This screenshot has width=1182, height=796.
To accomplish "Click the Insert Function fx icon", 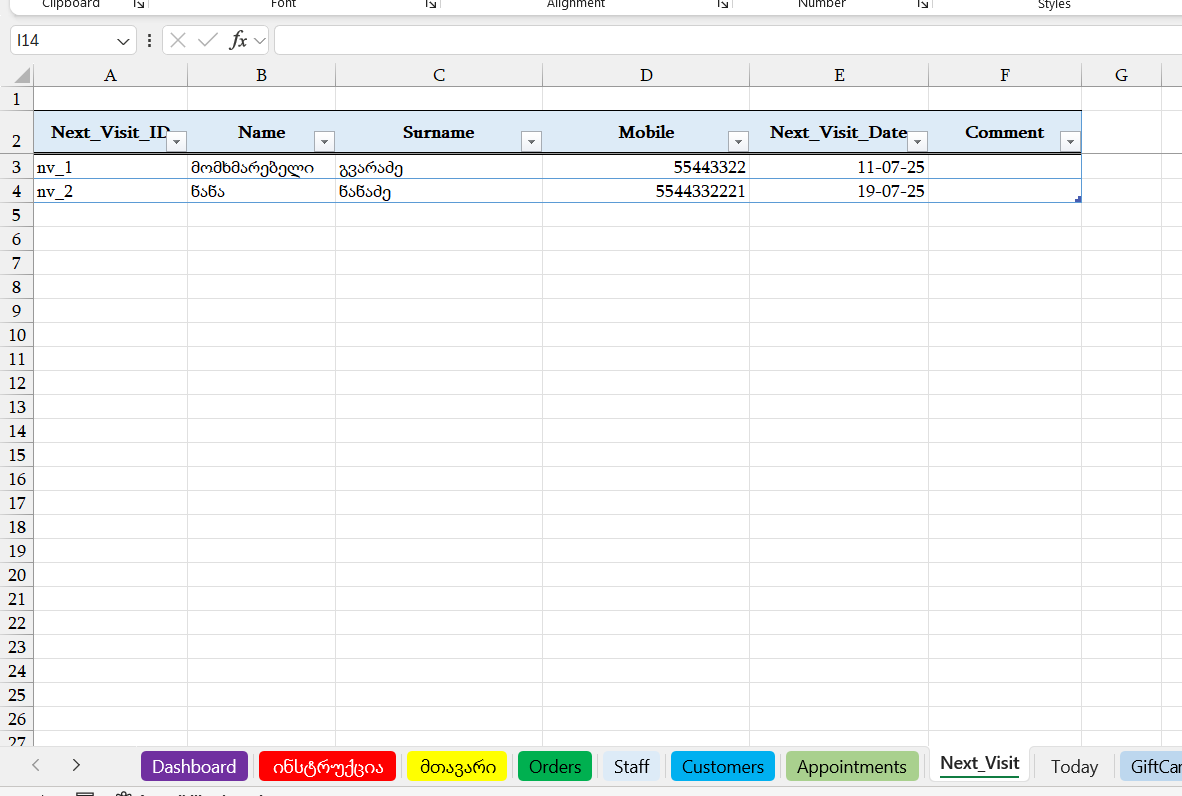I will point(238,41).
